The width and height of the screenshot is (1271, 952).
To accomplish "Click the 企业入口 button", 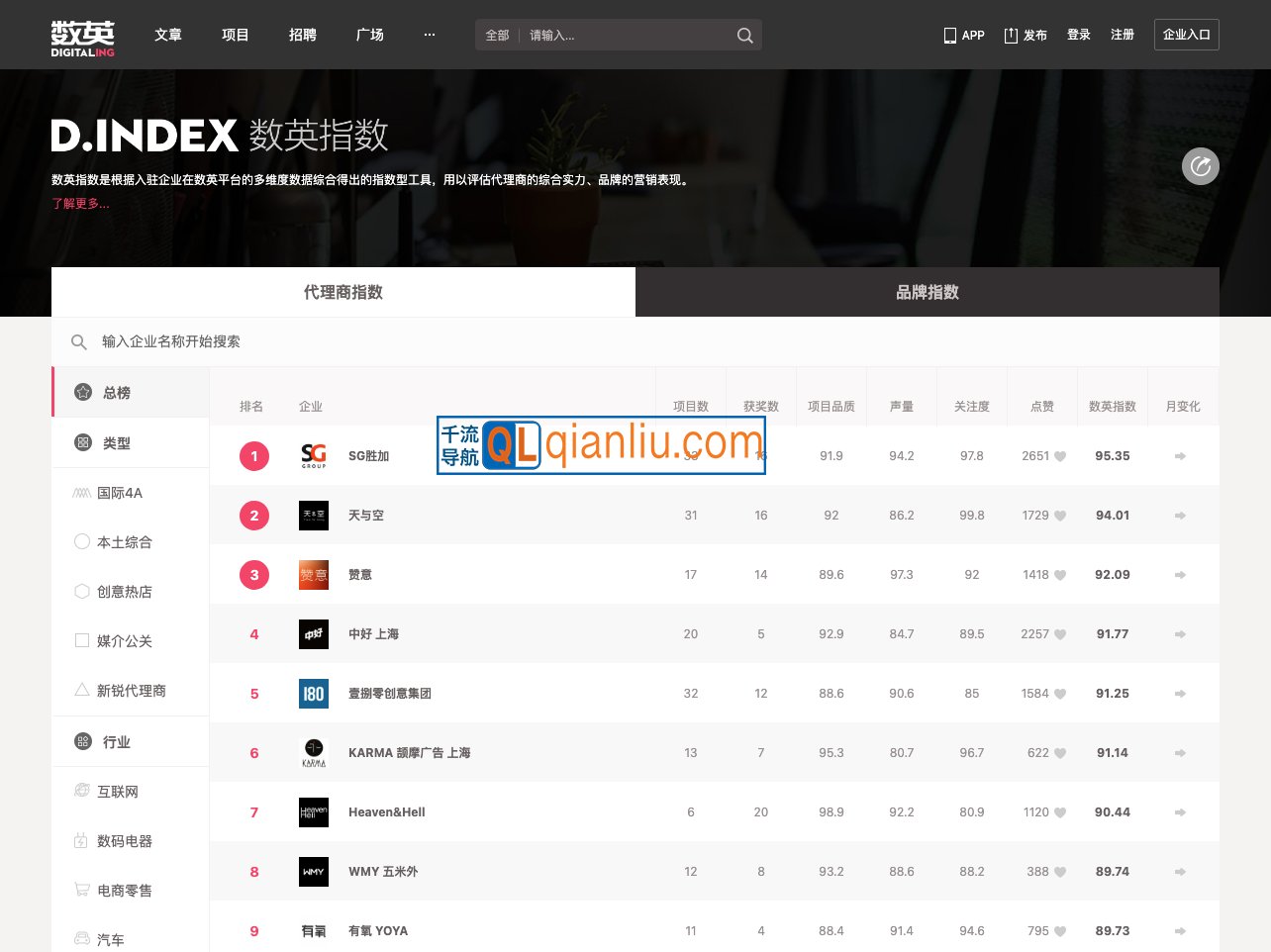I will click(1186, 35).
